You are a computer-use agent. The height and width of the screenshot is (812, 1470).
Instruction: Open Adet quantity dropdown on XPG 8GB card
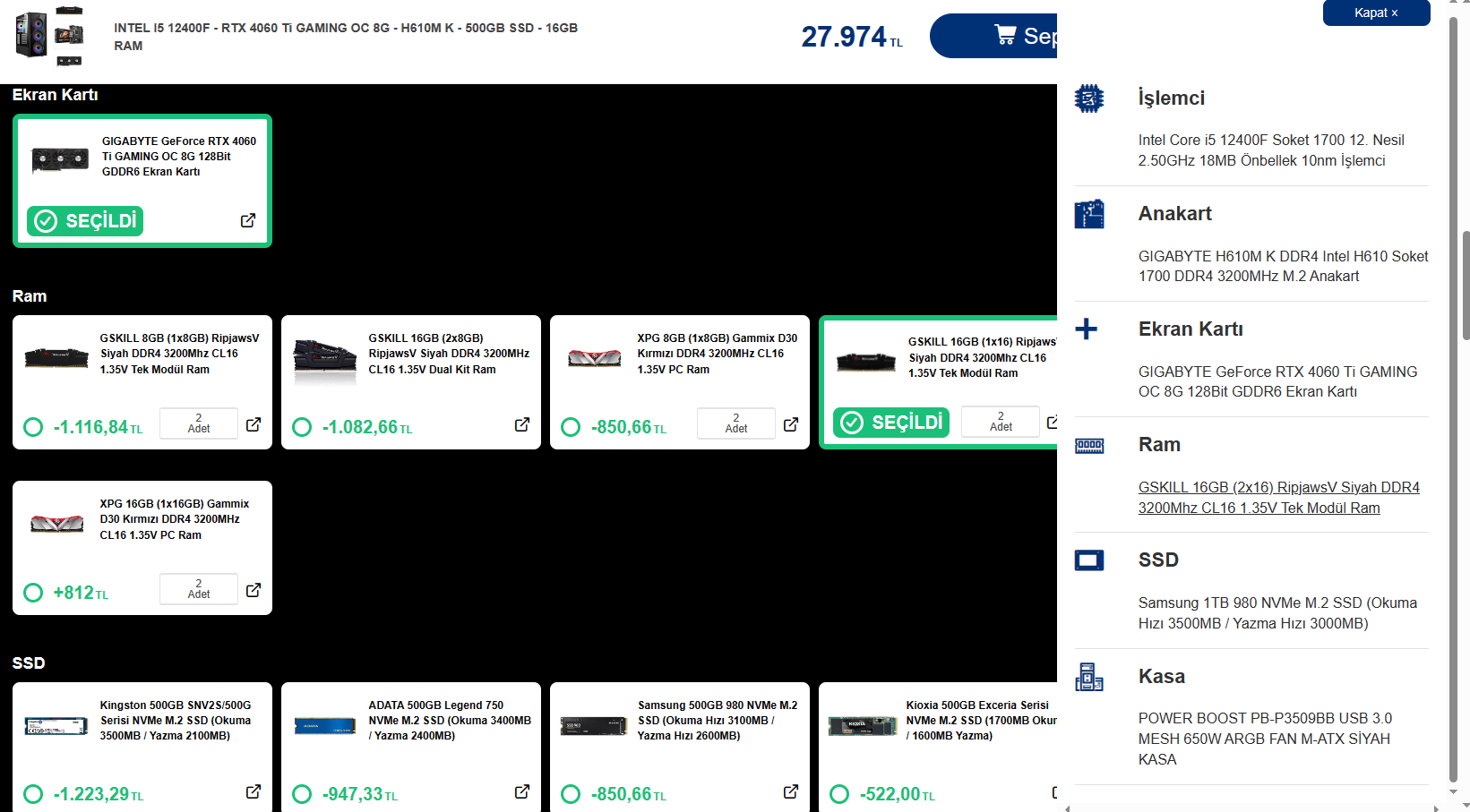[x=736, y=423]
